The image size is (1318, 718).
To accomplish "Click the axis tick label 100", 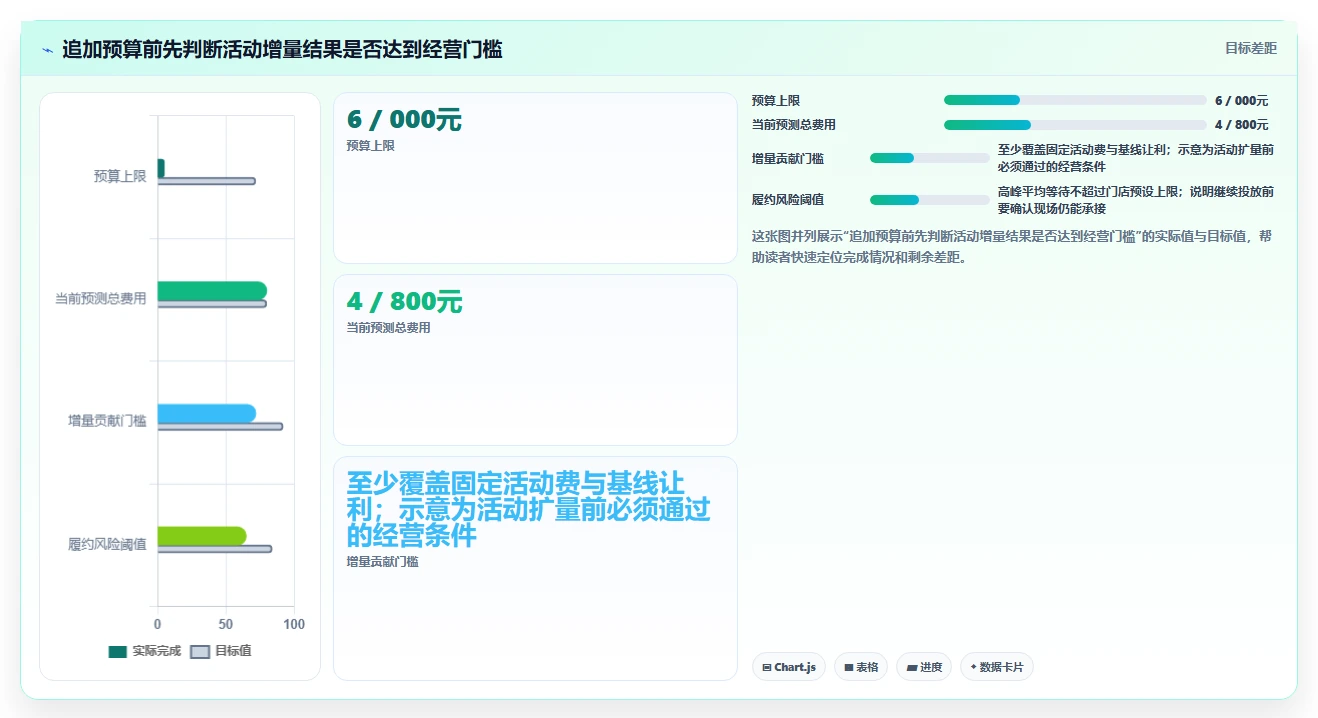I will tap(294, 624).
